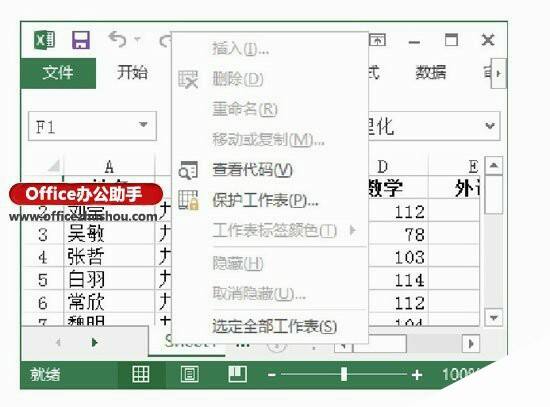Click cell containing 白羽

click(109, 280)
